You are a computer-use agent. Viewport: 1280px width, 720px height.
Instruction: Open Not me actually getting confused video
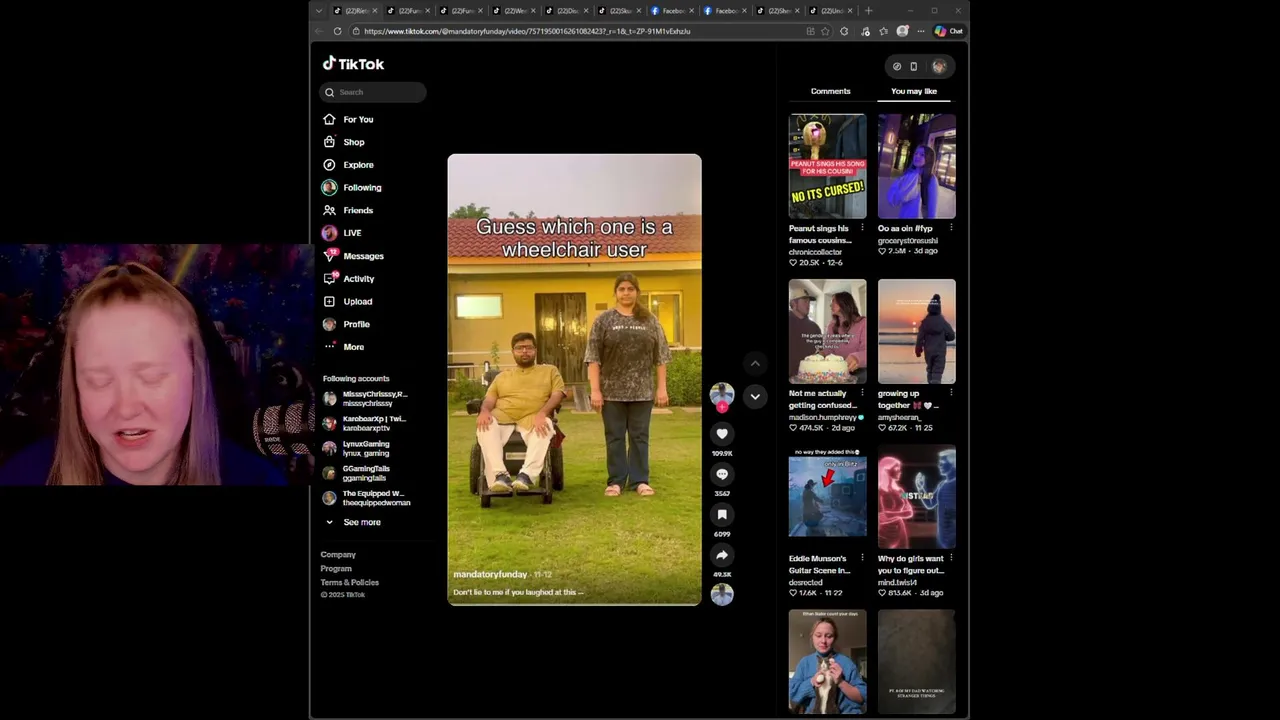coord(827,332)
